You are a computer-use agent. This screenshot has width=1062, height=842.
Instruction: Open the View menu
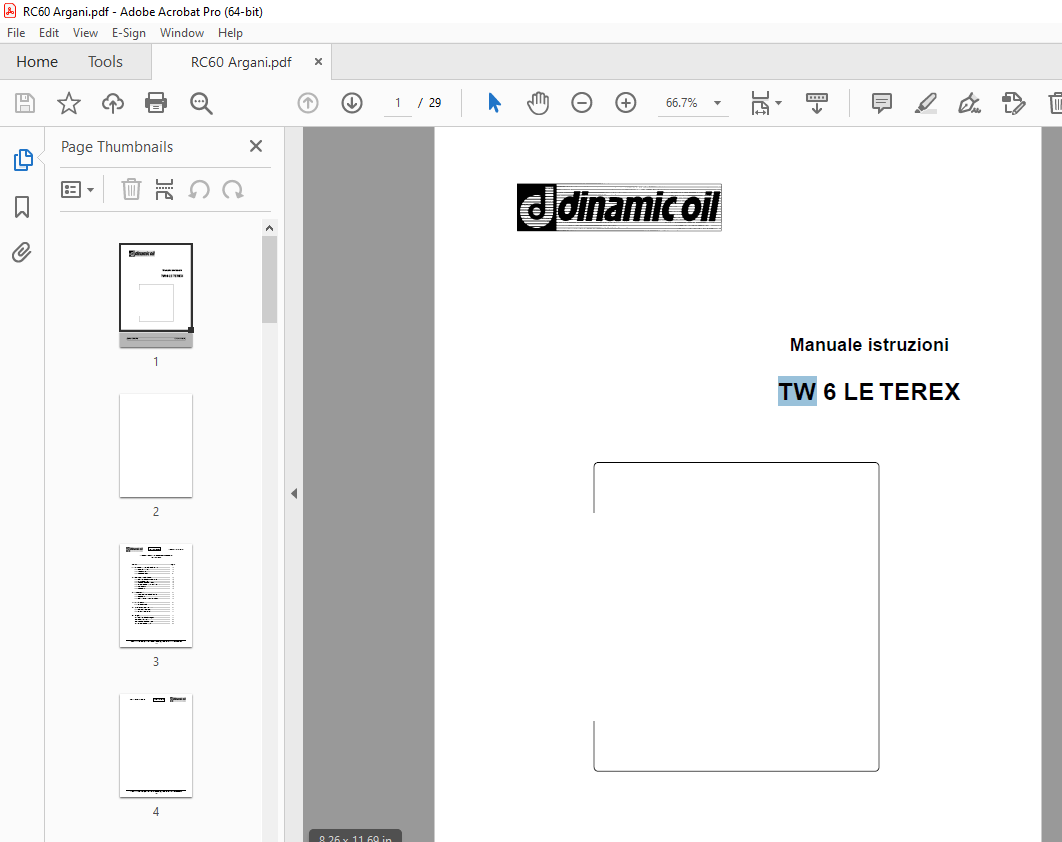click(x=85, y=33)
